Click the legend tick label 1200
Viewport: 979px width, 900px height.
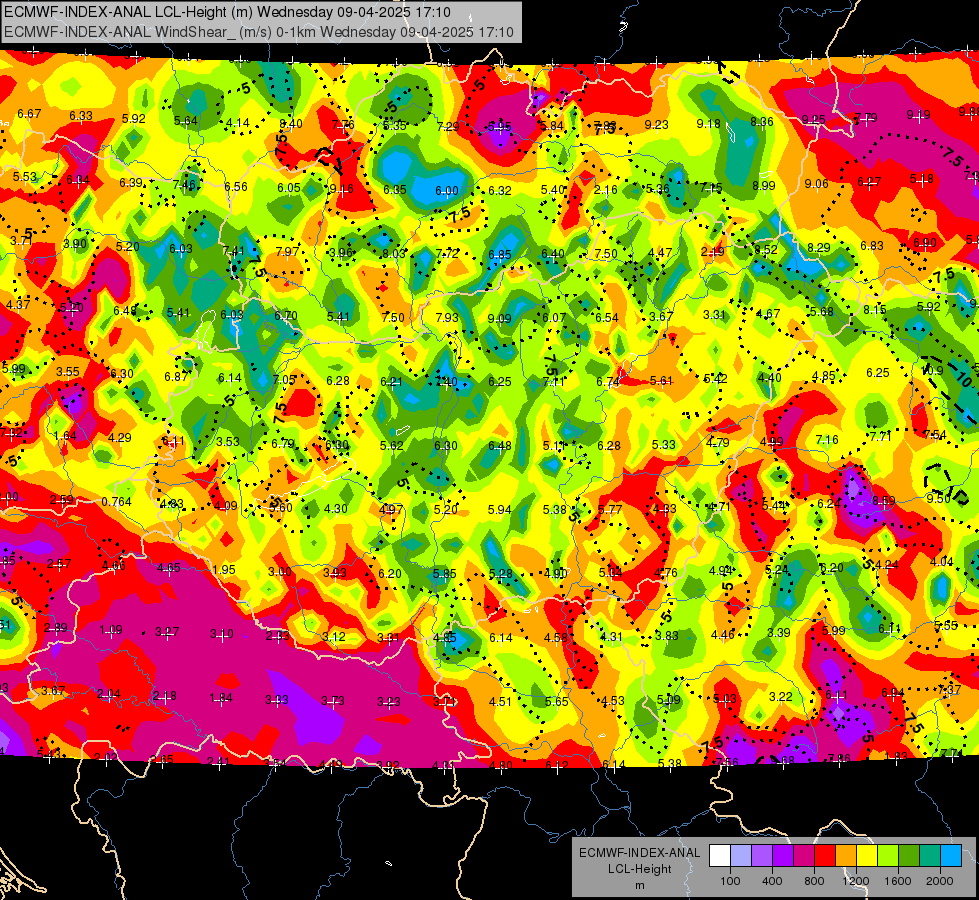click(856, 881)
